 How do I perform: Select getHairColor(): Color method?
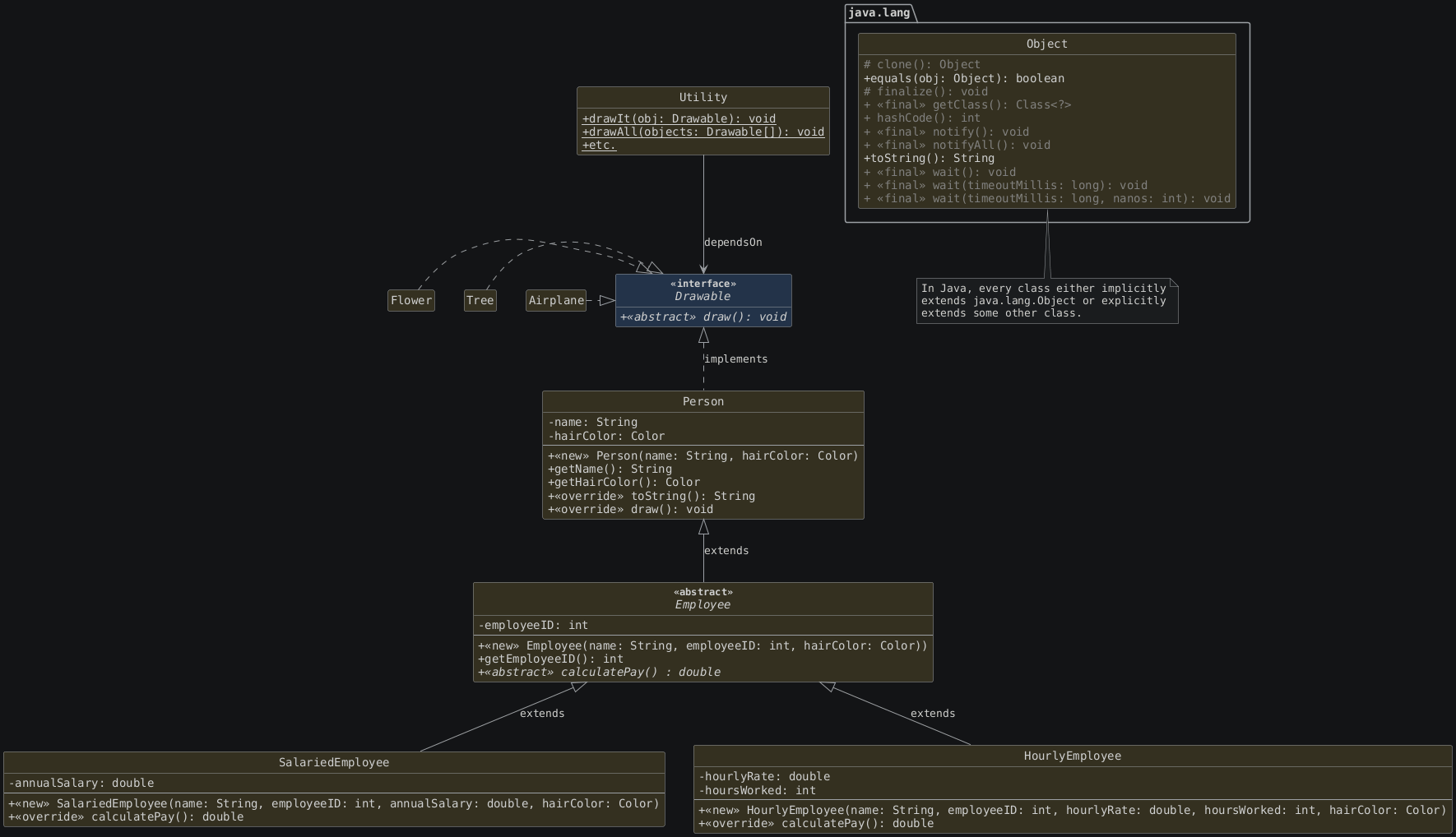pos(624,482)
